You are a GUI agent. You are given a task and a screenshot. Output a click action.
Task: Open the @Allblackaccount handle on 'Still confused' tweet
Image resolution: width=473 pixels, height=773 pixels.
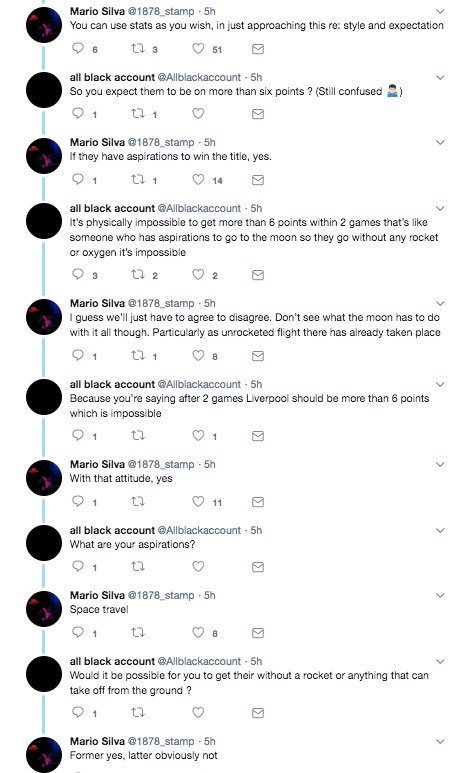click(199, 77)
